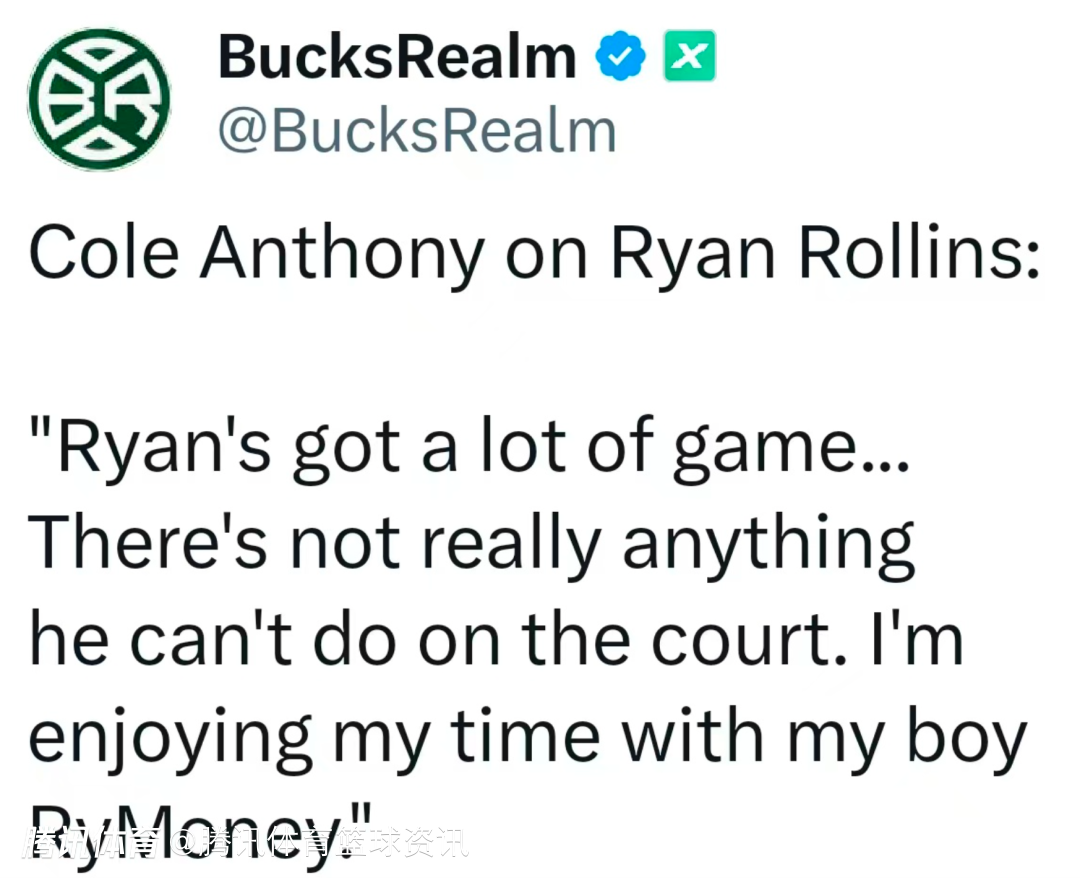1080x878 pixels.
Task: Click the word "on" between the two names
Action: [x=547, y=256]
